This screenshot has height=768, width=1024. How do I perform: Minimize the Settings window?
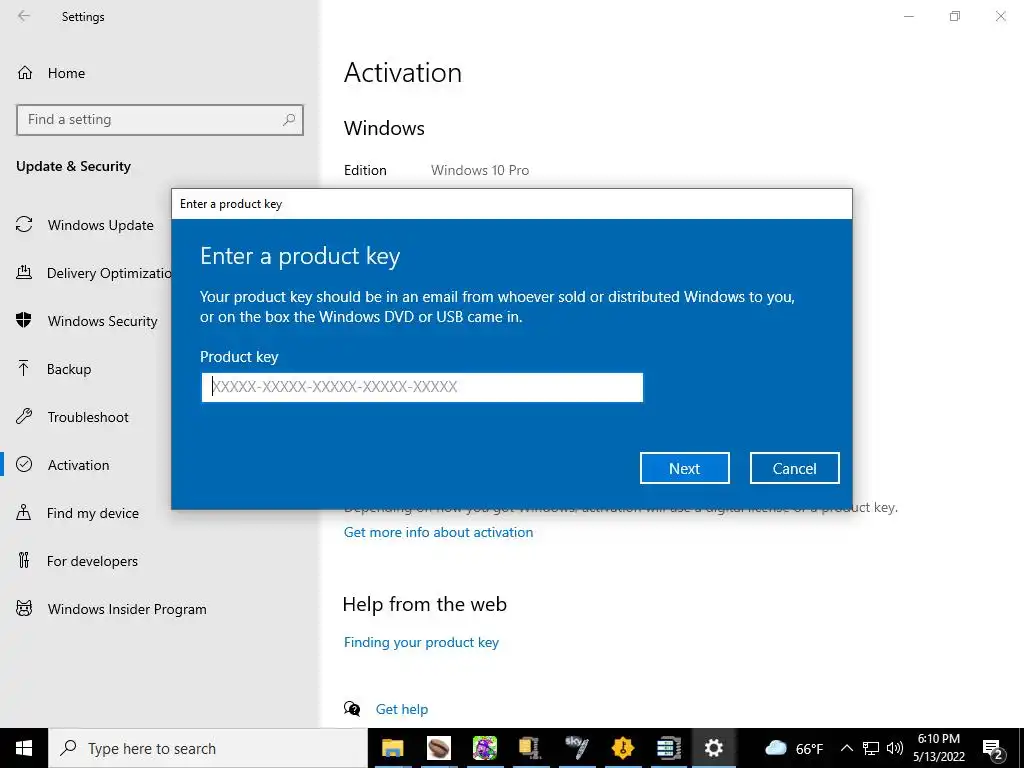coord(908,16)
